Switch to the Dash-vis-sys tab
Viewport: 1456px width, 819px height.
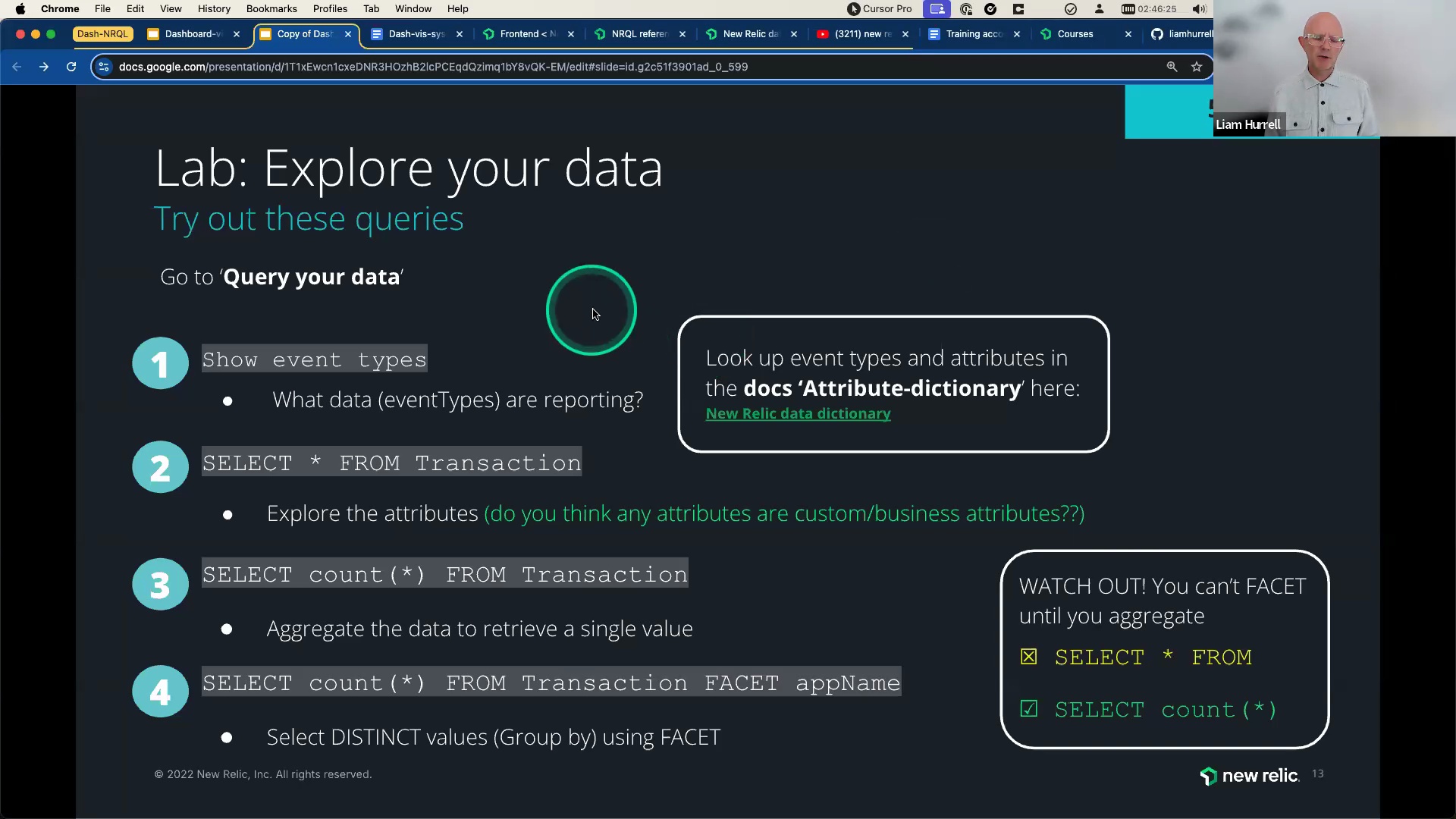(x=416, y=34)
